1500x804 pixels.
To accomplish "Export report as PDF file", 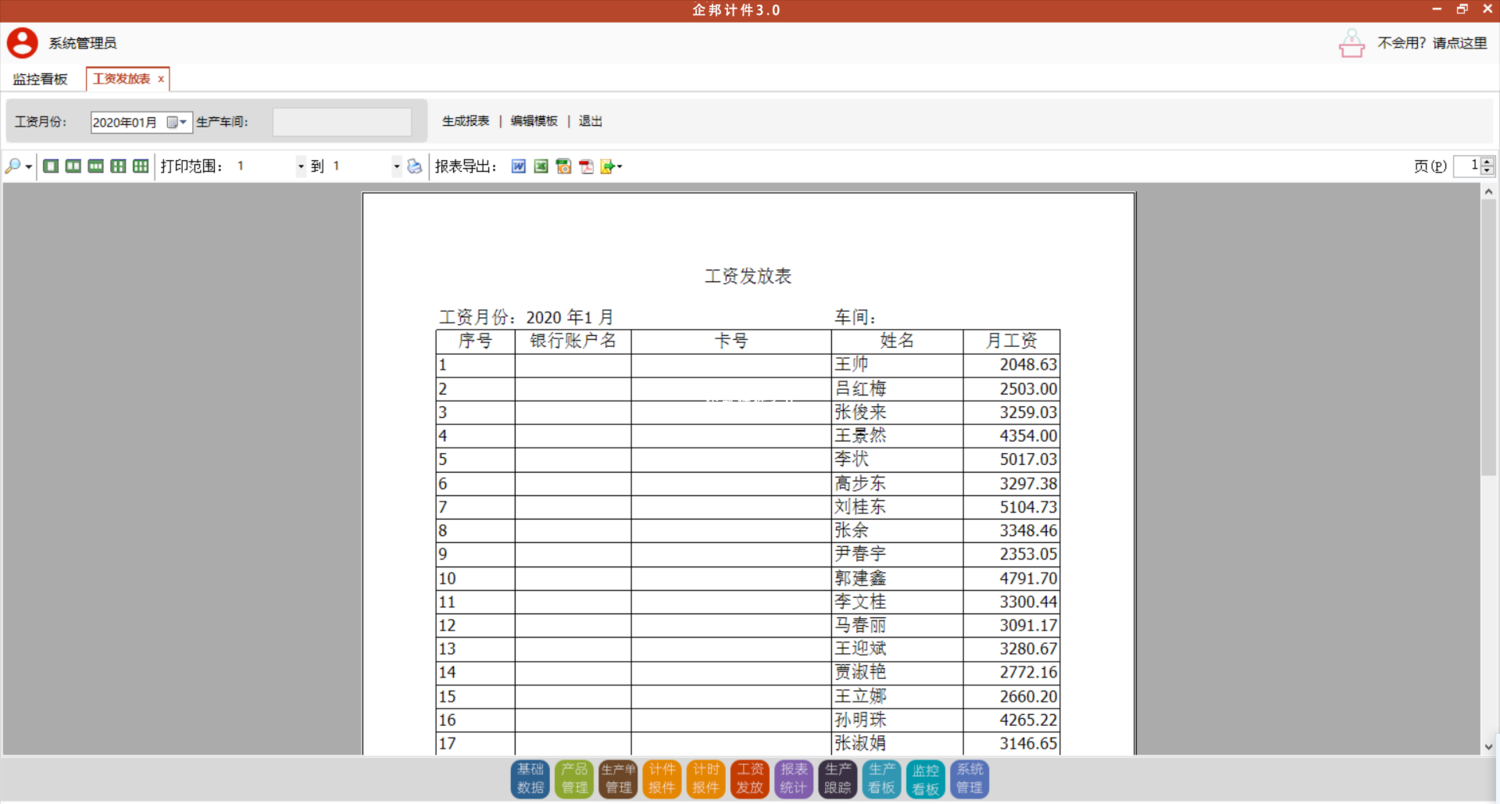I will click(586, 167).
